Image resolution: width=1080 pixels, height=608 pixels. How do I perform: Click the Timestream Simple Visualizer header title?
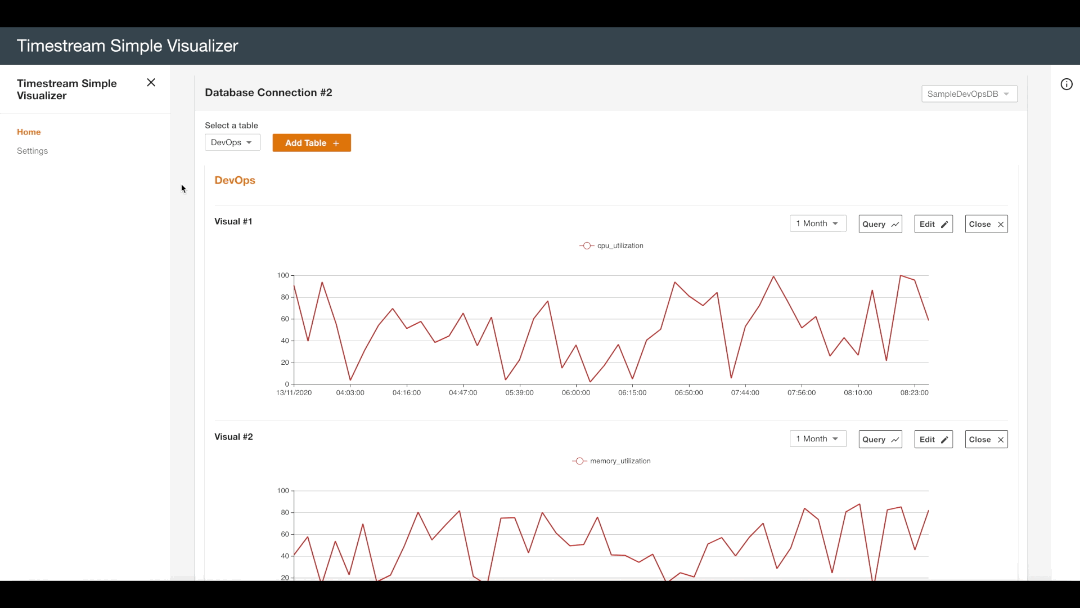[x=127, y=46]
